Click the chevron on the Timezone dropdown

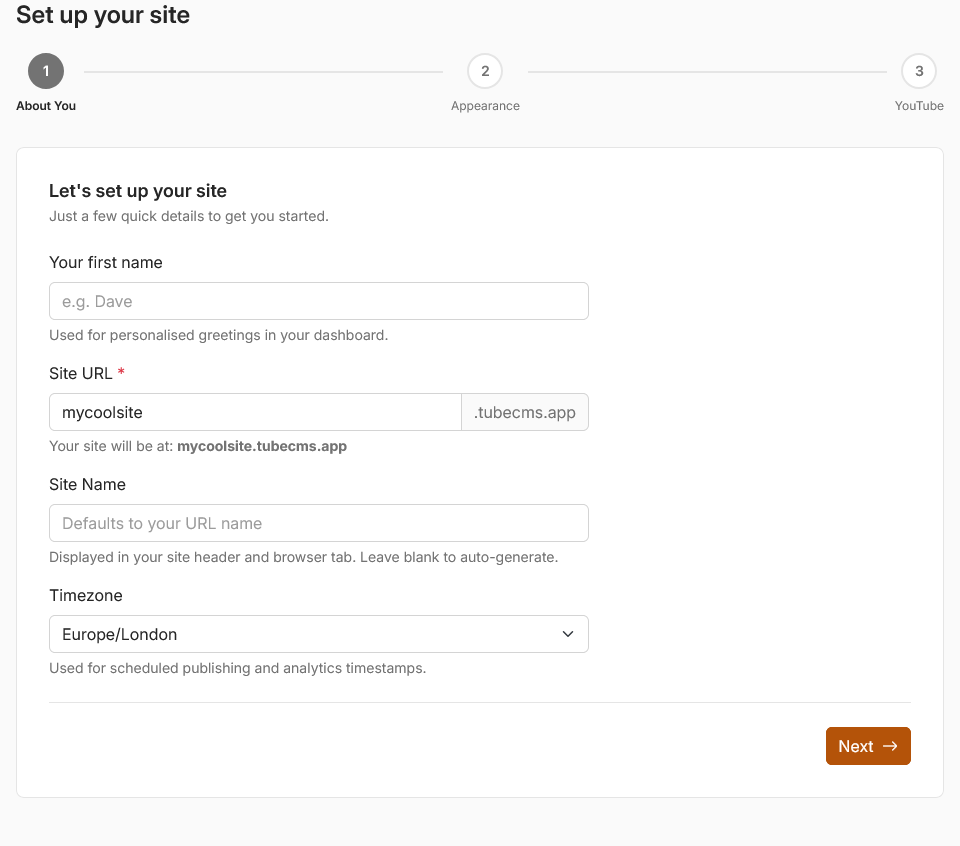568,633
